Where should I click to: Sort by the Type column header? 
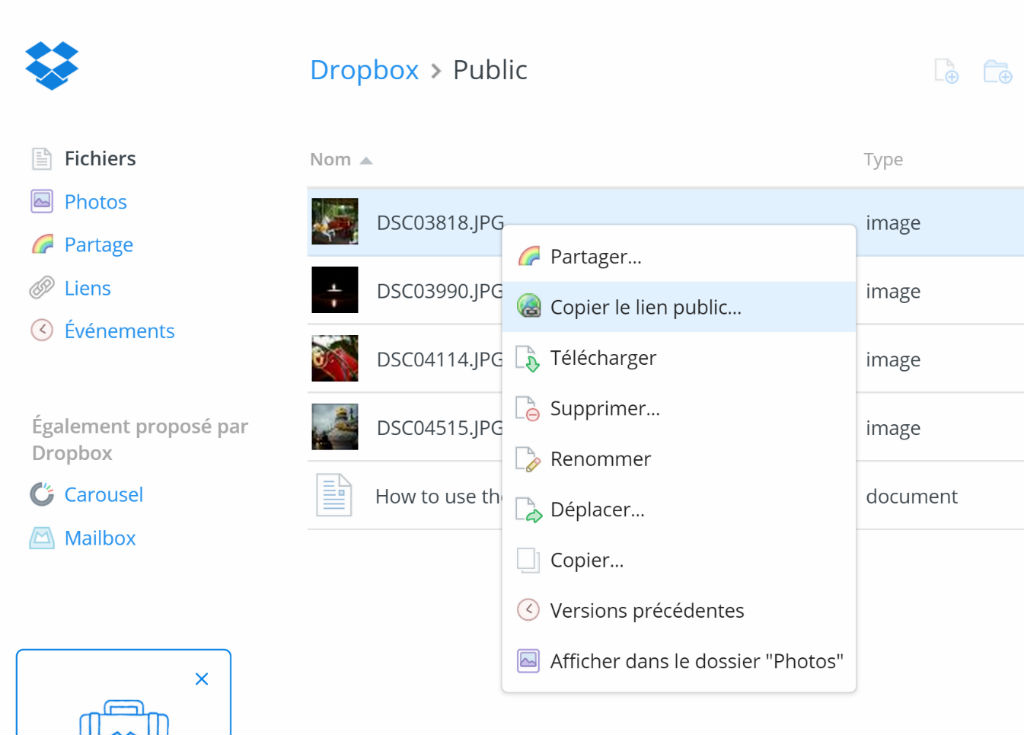(884, 160)
